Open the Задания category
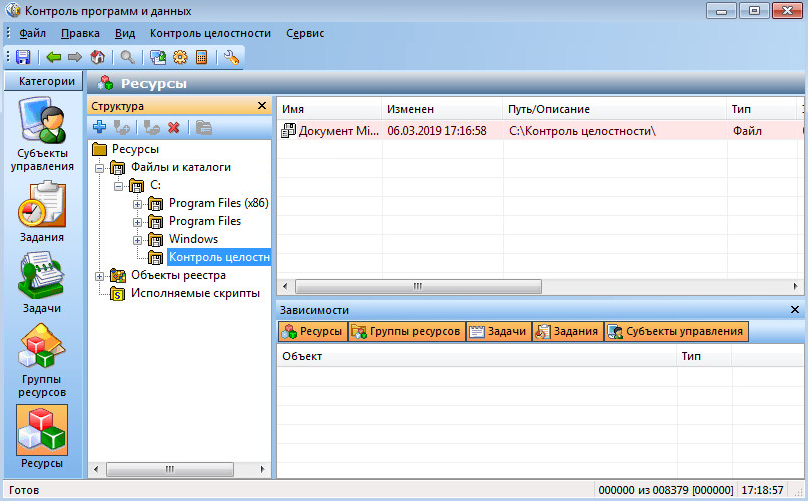 coord(42,211)
